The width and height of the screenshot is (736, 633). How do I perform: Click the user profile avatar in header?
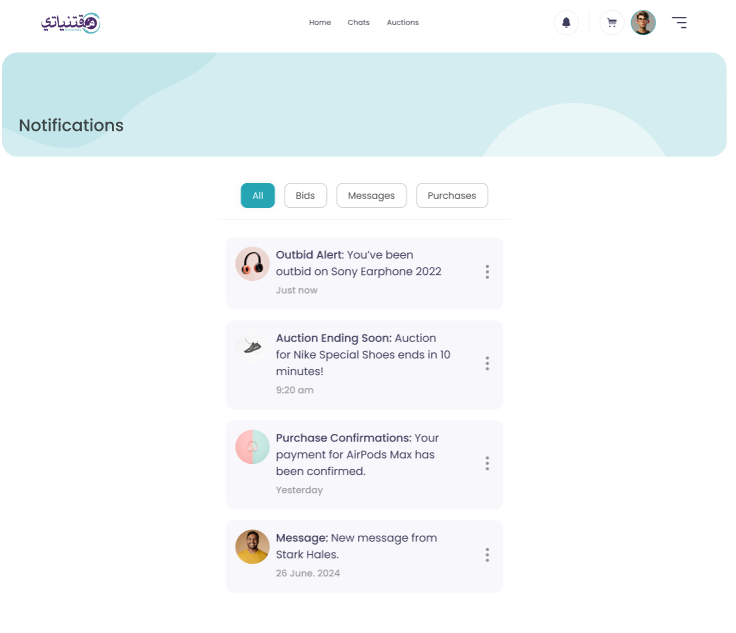(643, 23)
